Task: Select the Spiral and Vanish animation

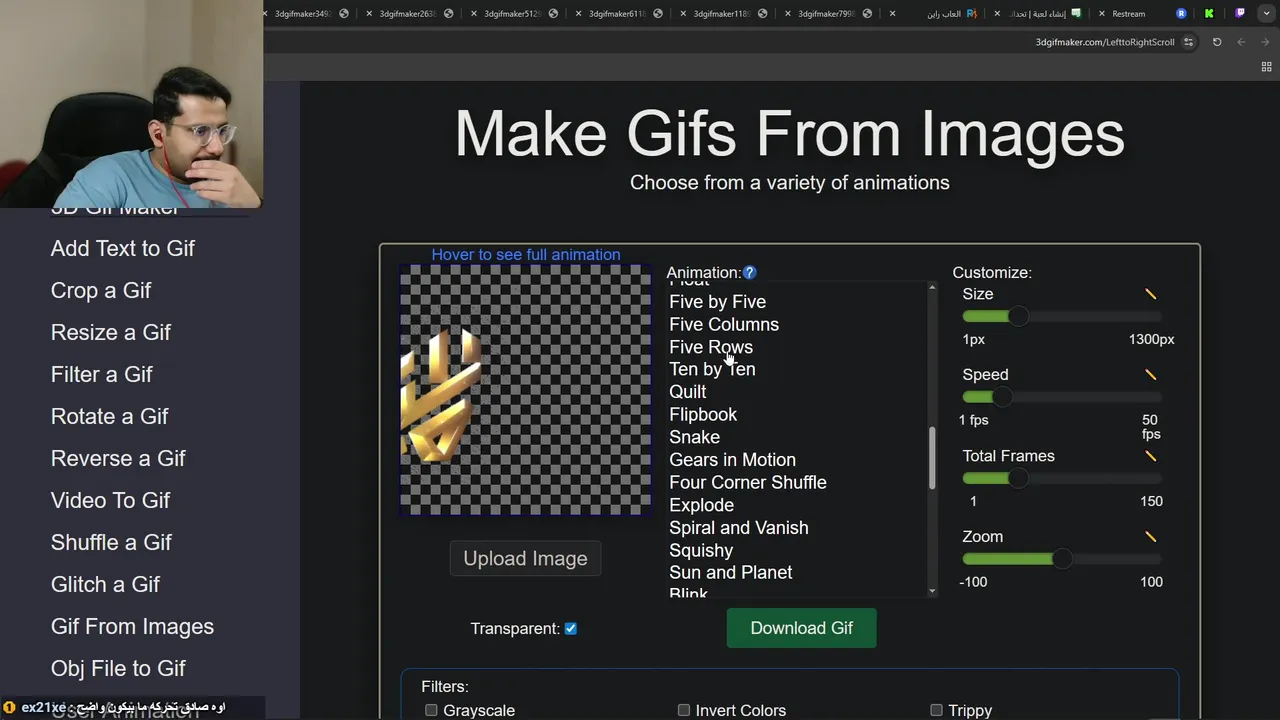Action: [739, 528]
